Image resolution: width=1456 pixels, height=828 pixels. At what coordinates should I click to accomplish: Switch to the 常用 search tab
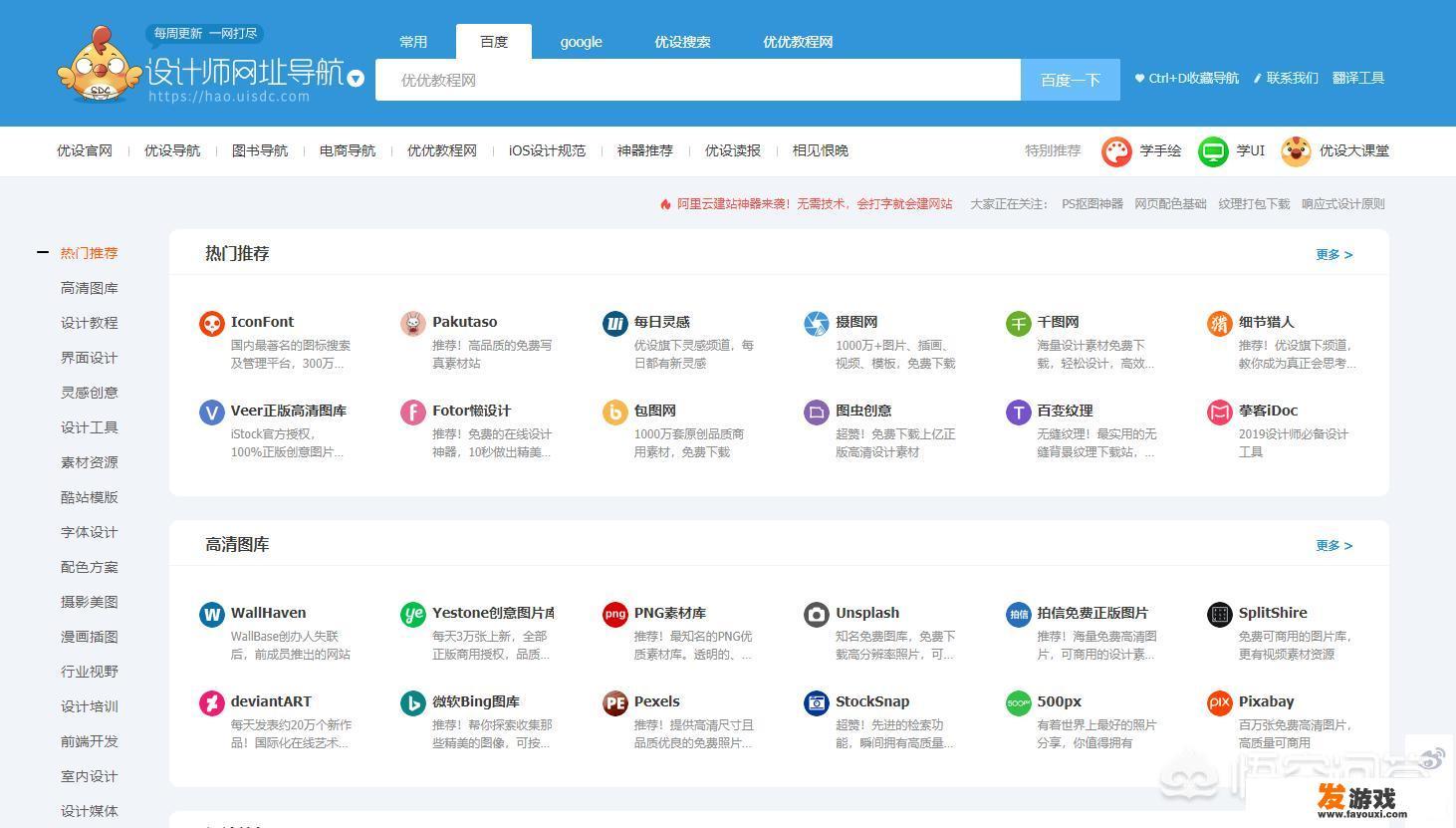coord(413,42)
